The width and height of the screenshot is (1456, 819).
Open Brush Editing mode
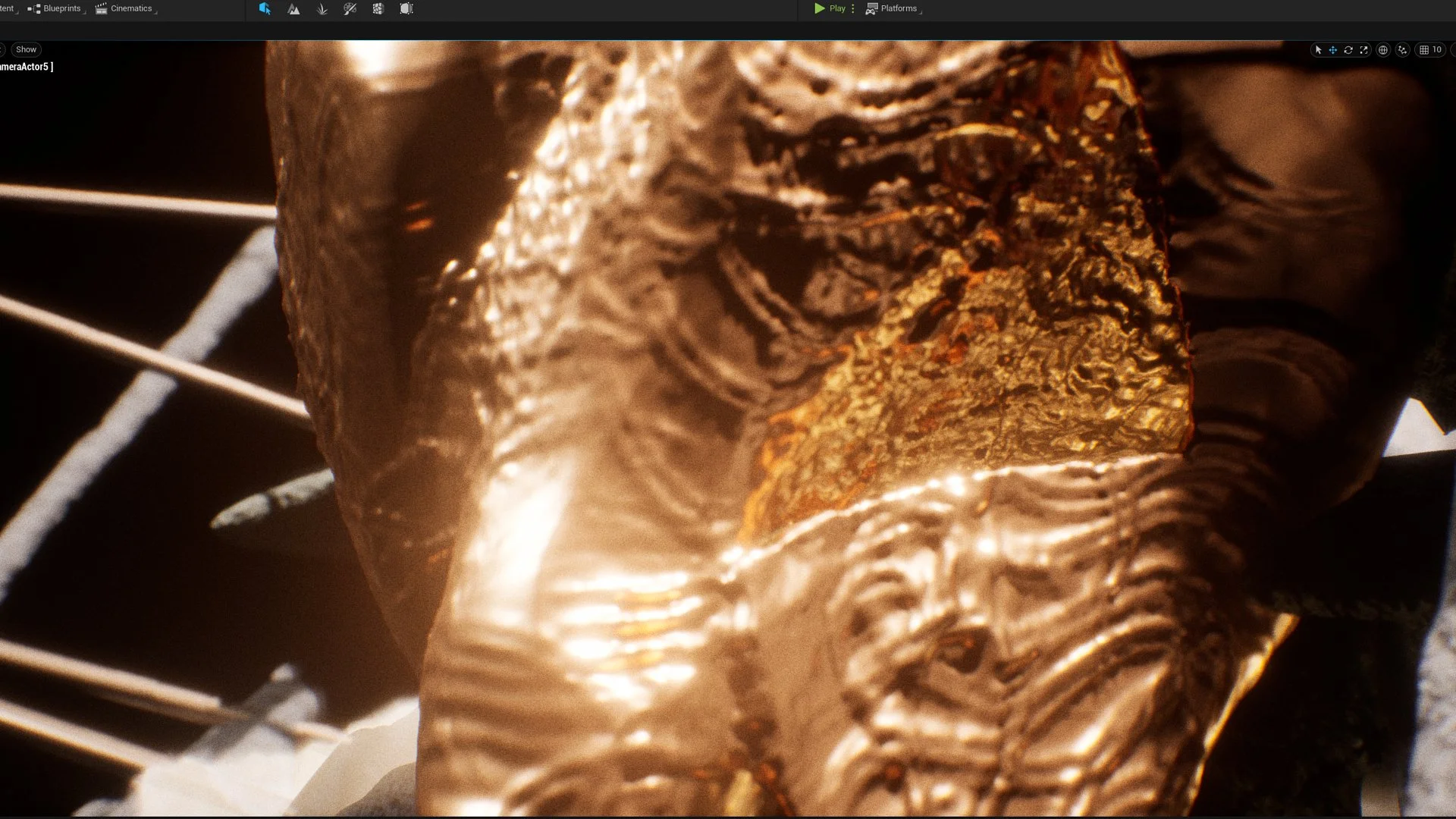click(406, 9)
